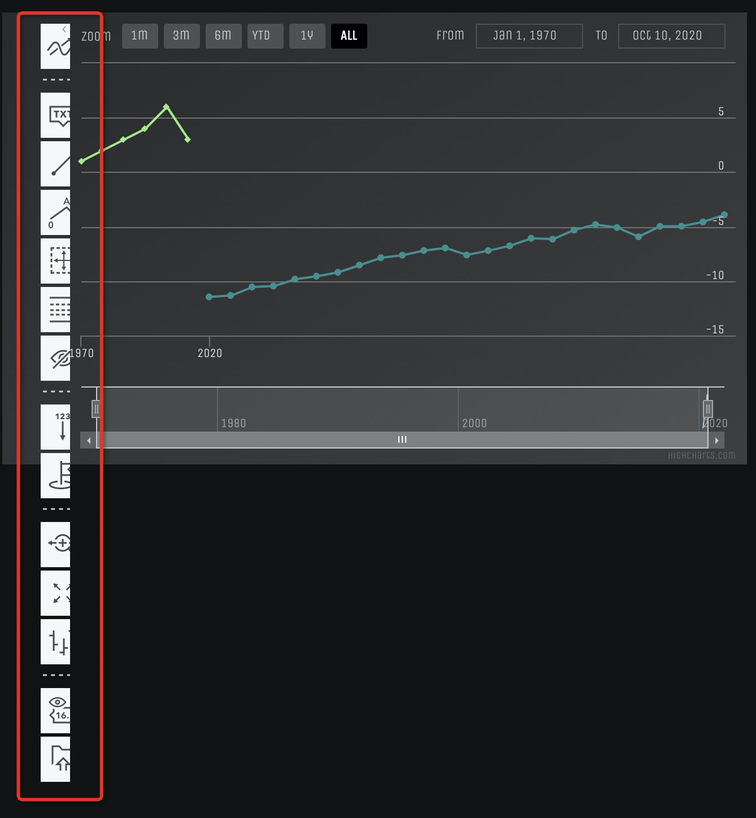Activate the zoom-in tool
Viewport: 756px width, 818px height.
click(x=55, y=544)
